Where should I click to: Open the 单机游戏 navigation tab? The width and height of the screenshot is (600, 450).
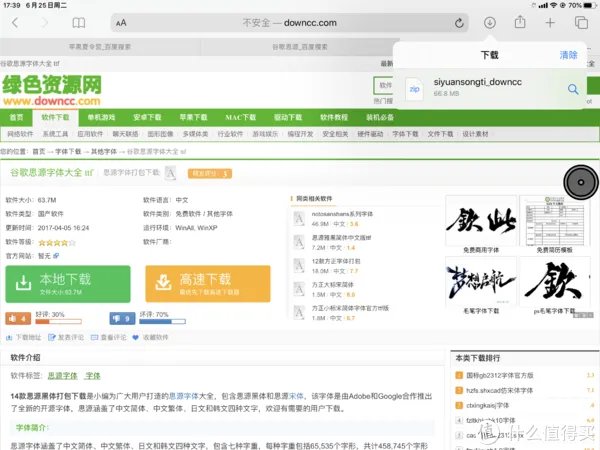pos(101,117)
